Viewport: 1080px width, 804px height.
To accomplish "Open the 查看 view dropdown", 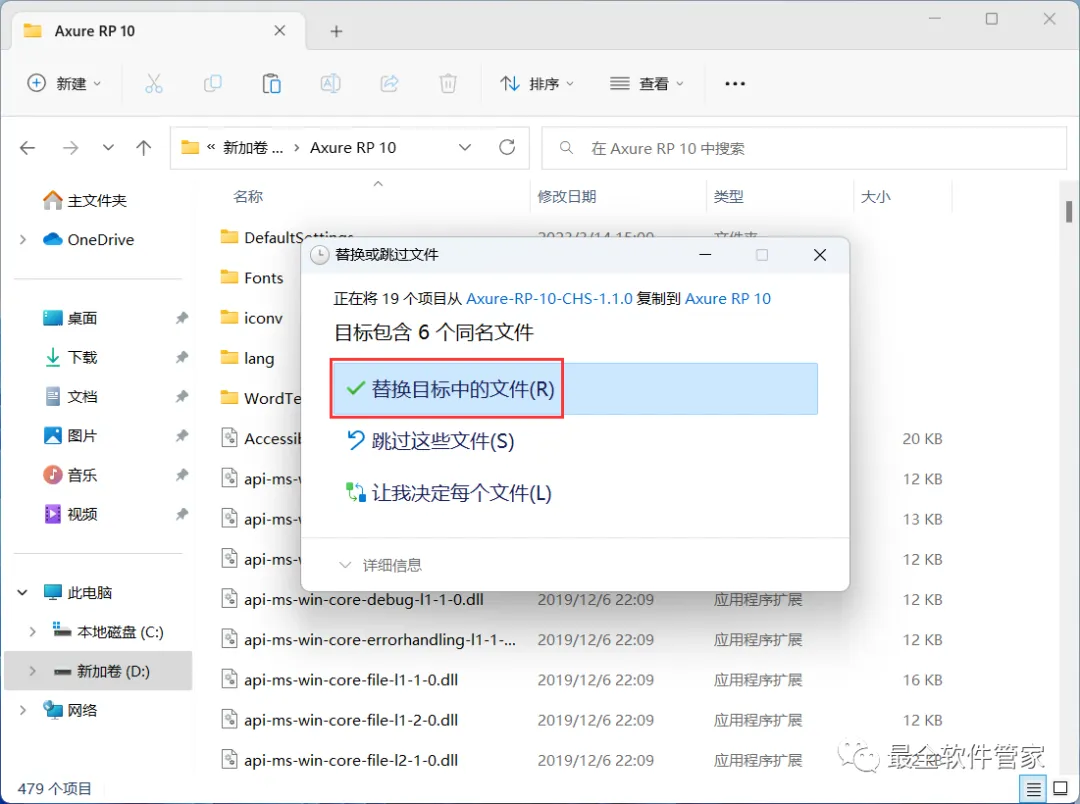I will click(646, 83).
